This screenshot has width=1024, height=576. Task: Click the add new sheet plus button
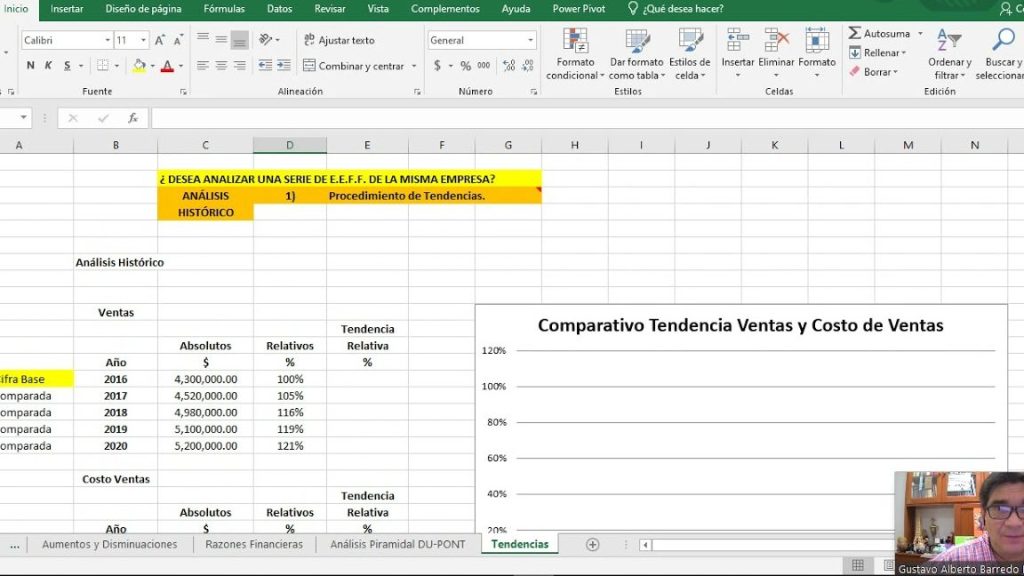click(592, 545)
